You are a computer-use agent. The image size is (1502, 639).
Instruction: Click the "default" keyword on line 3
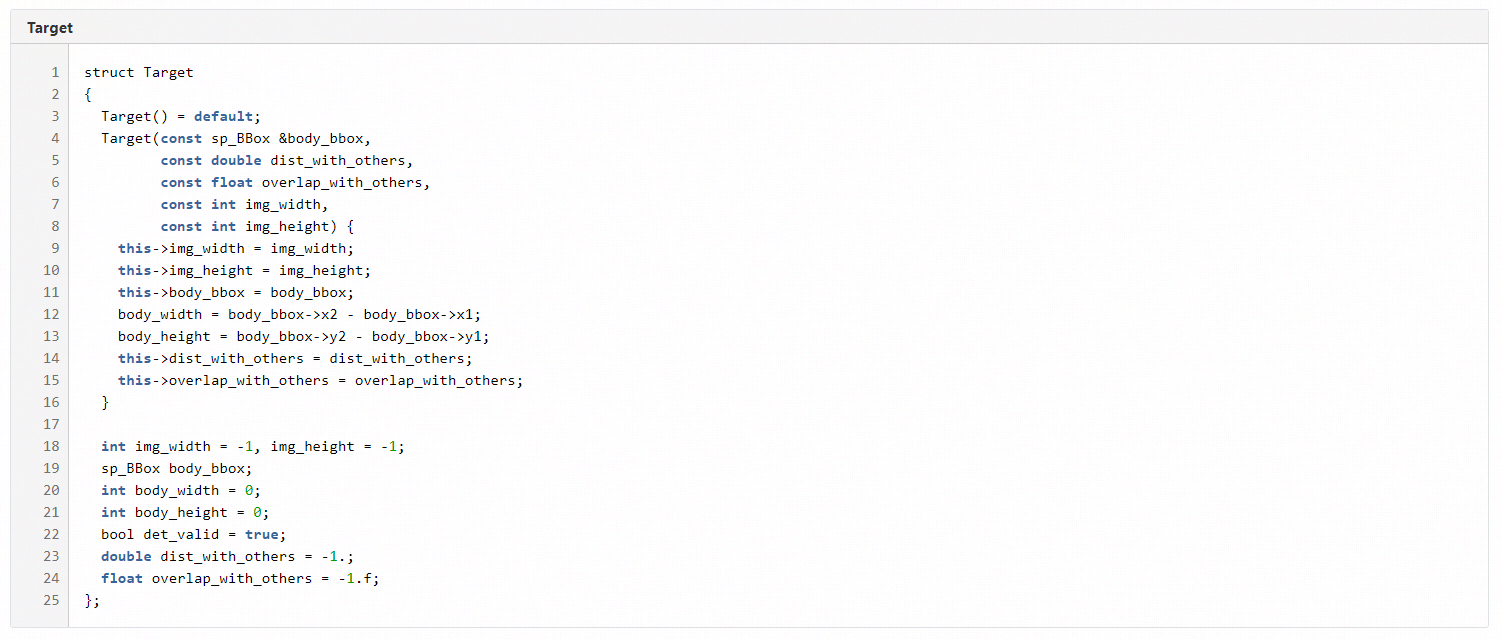click(x=223, y=116)
